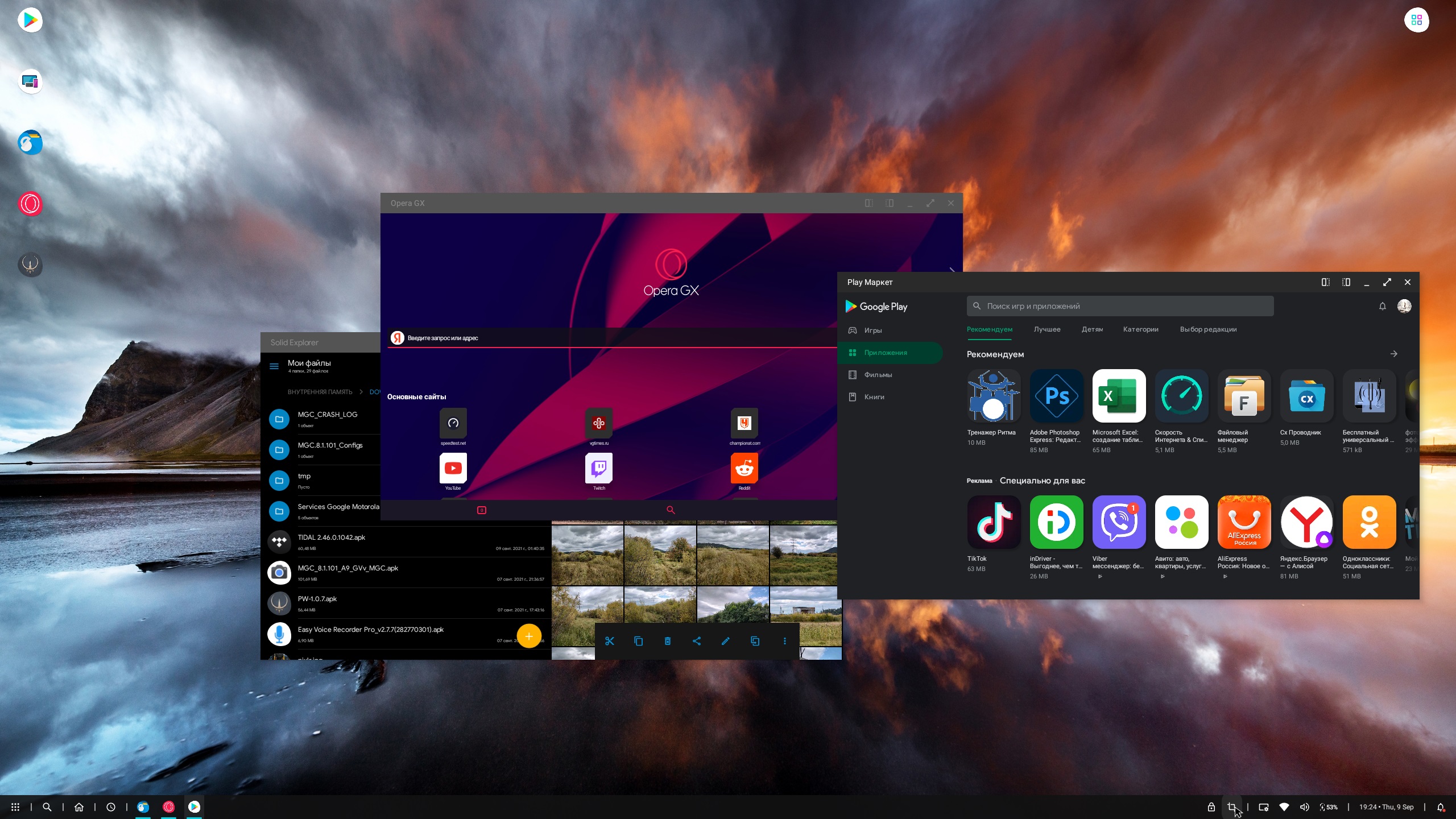Select Игры in Play Market sidebar
Screen dimensions: 1456x819
890,330
